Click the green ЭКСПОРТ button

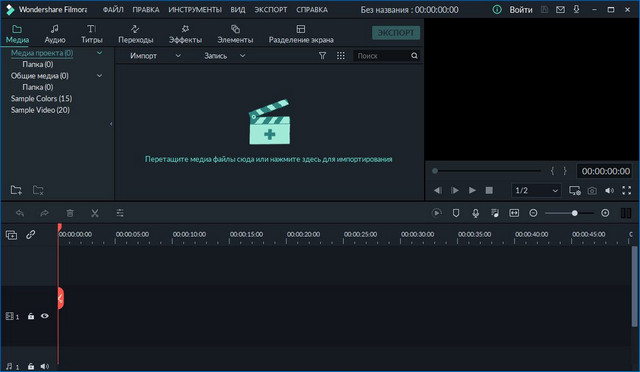pos(396,33)
